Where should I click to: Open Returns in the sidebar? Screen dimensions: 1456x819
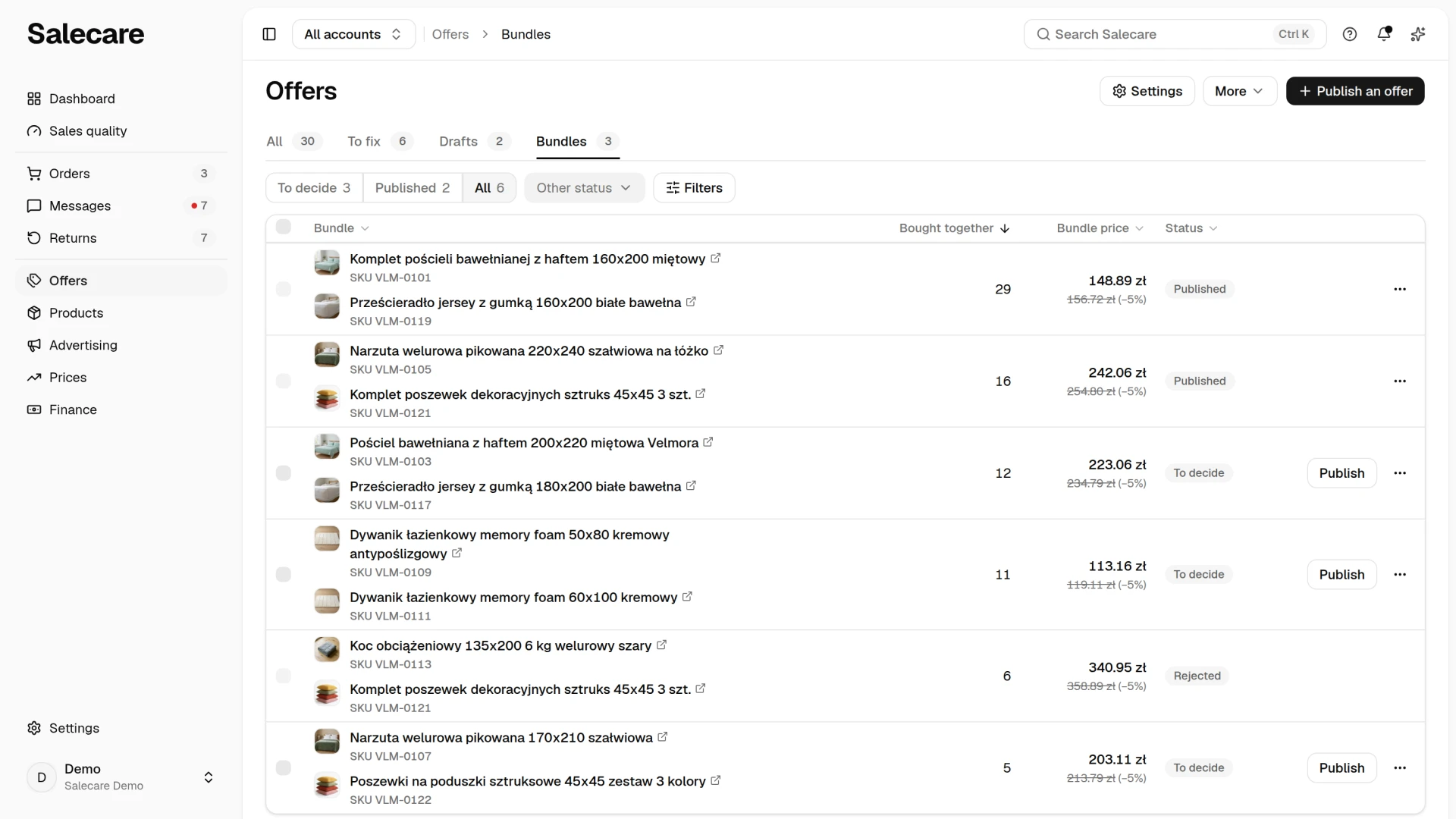[x=121, y=238]
